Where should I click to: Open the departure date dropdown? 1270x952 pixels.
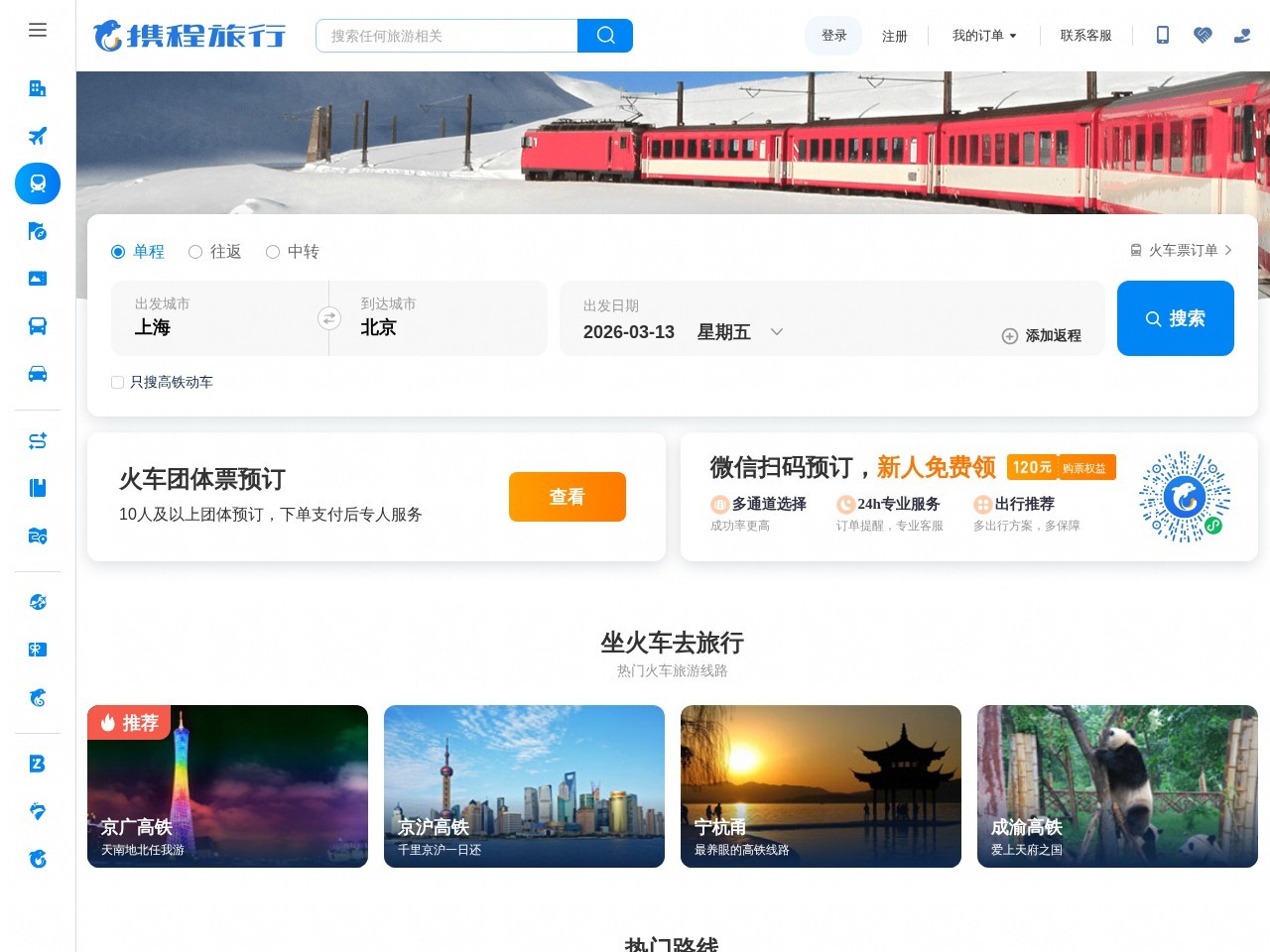777,332
